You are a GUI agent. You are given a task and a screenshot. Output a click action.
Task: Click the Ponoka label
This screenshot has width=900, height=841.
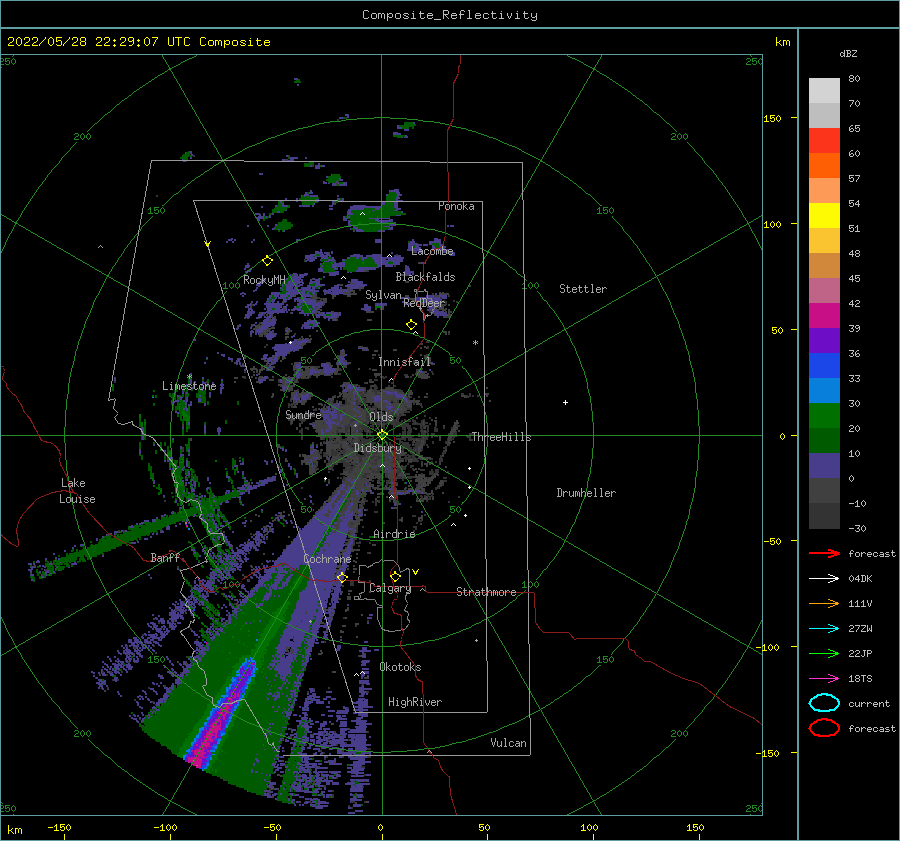click(x=456, y=206)
